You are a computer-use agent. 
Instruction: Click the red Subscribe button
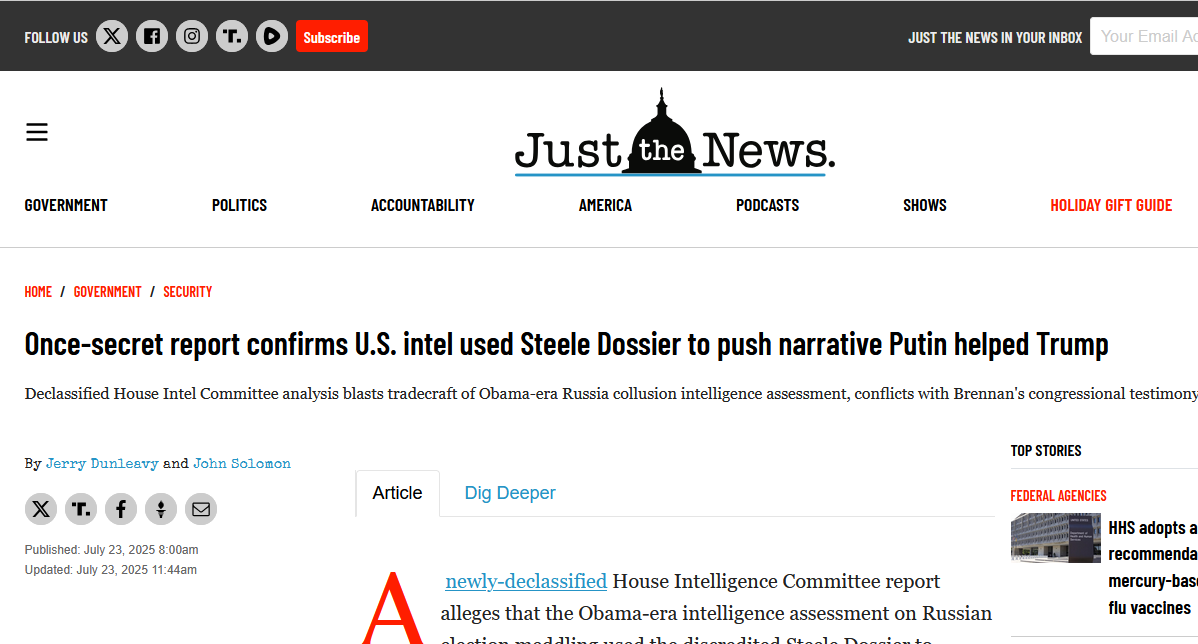332,37
